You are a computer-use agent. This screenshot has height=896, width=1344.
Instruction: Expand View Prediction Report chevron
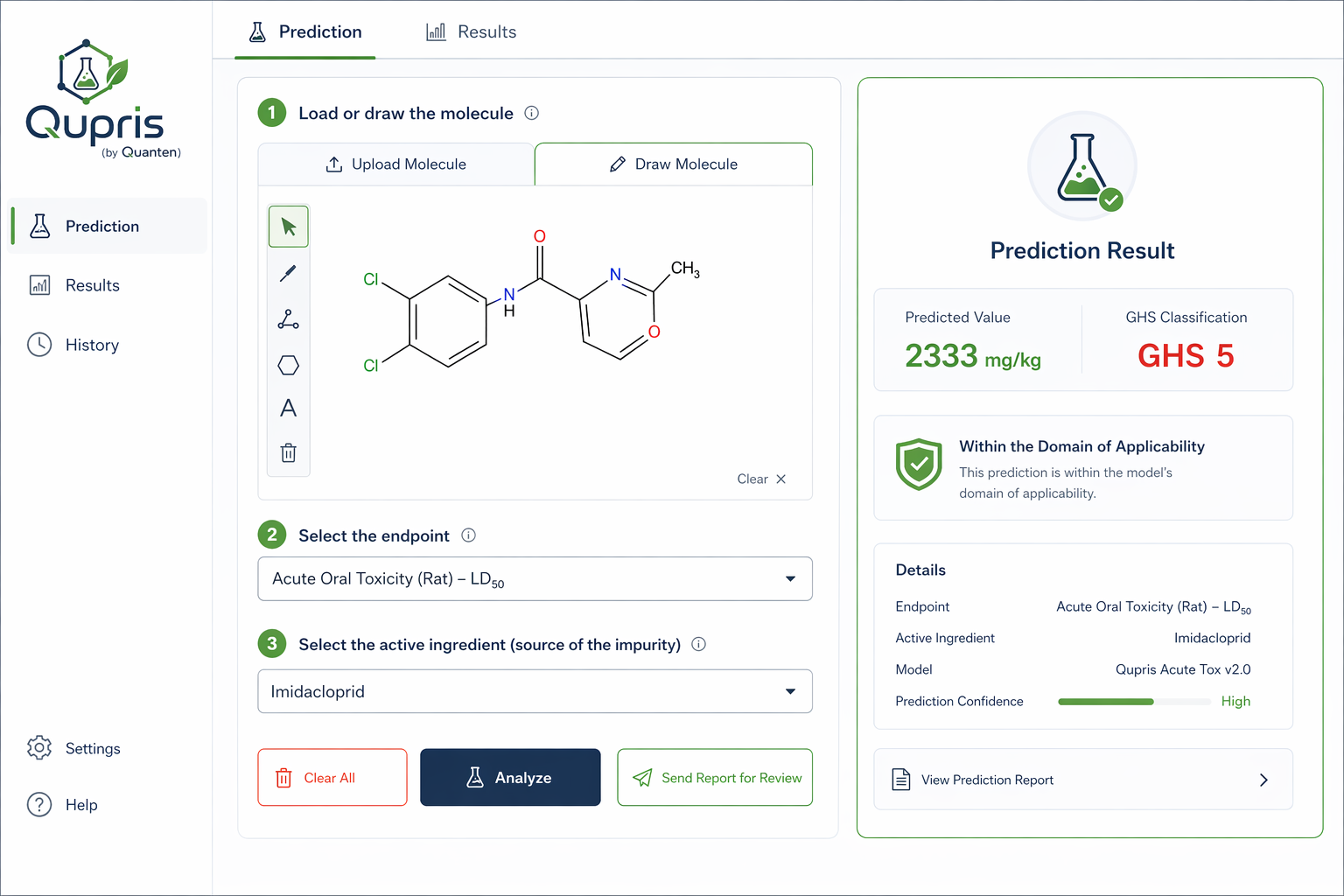tap(1263, 780)
